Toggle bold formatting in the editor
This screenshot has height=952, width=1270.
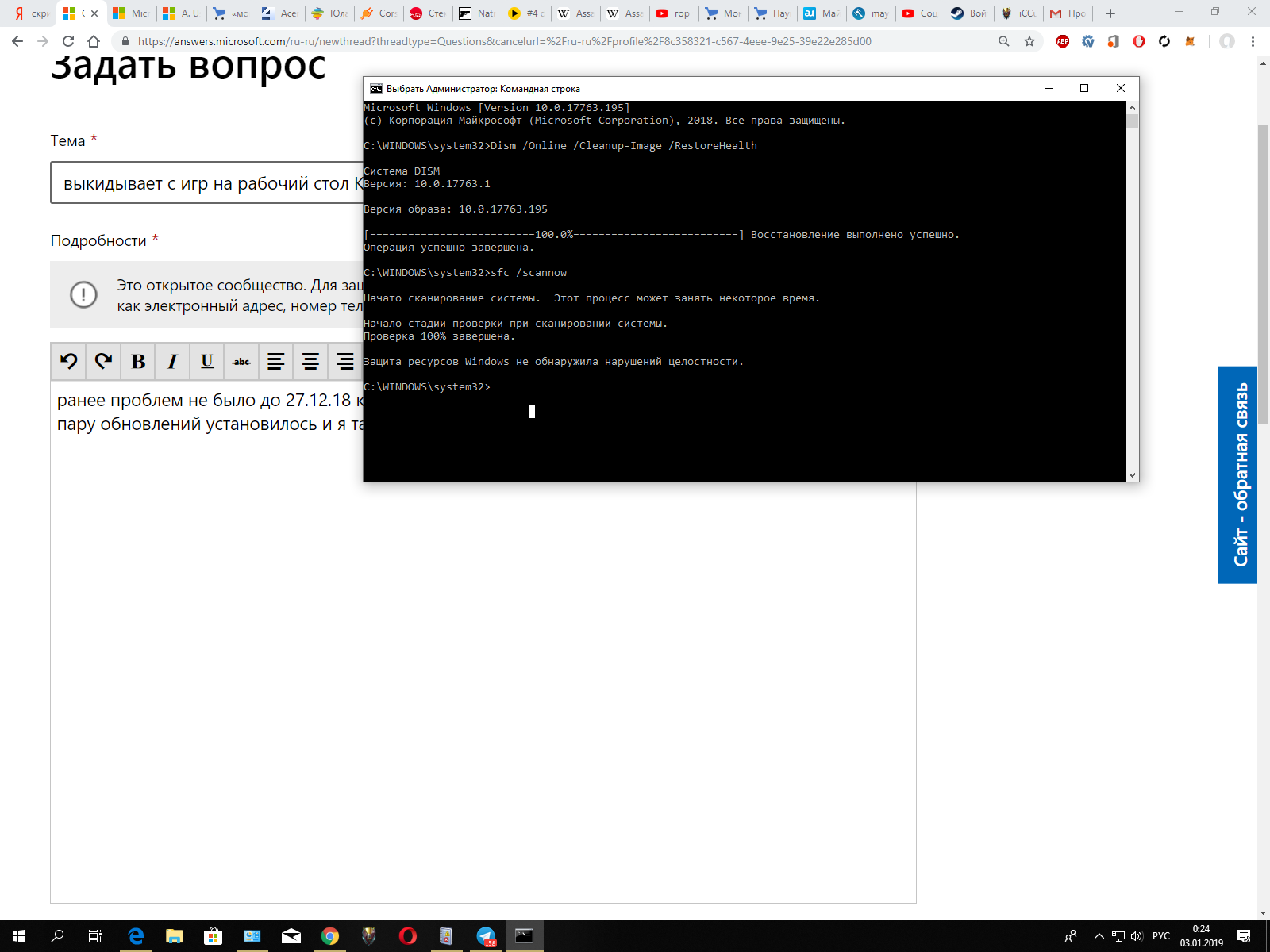(138, 362)
